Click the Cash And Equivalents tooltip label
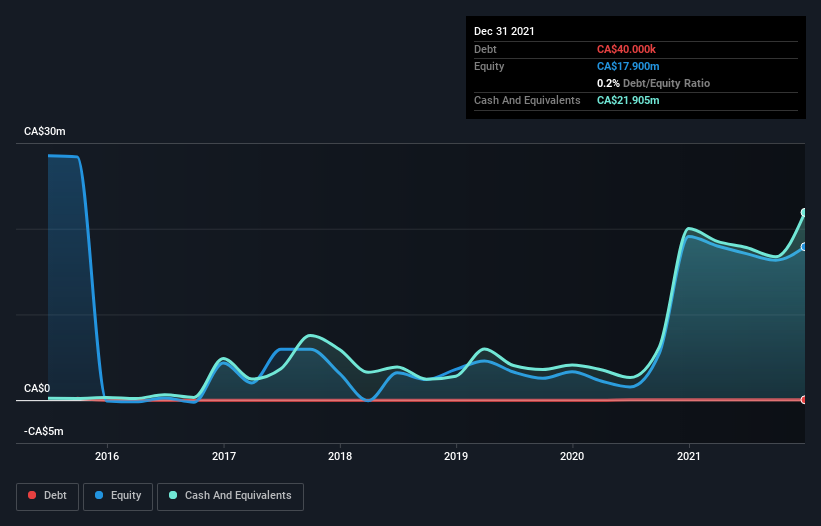The width and height of the screenshot is (821, 526). pos(527,100)
